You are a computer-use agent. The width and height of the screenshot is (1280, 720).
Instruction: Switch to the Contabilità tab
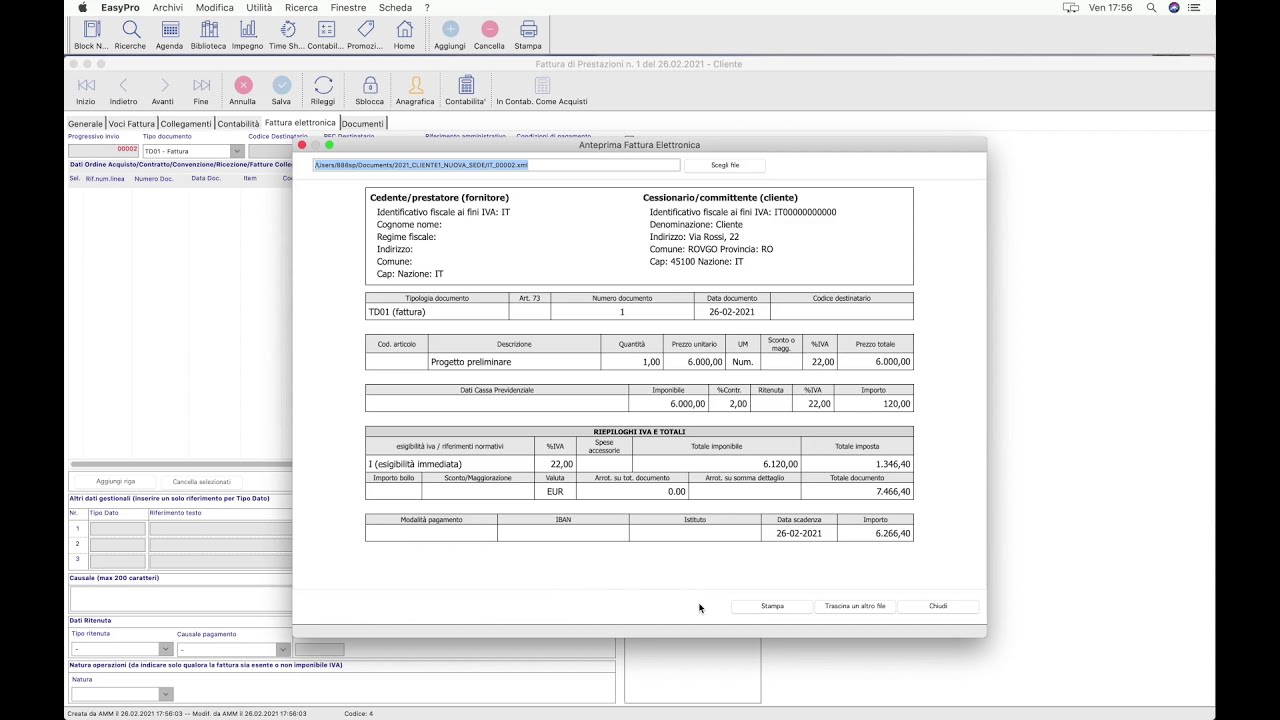click(238, 124)
